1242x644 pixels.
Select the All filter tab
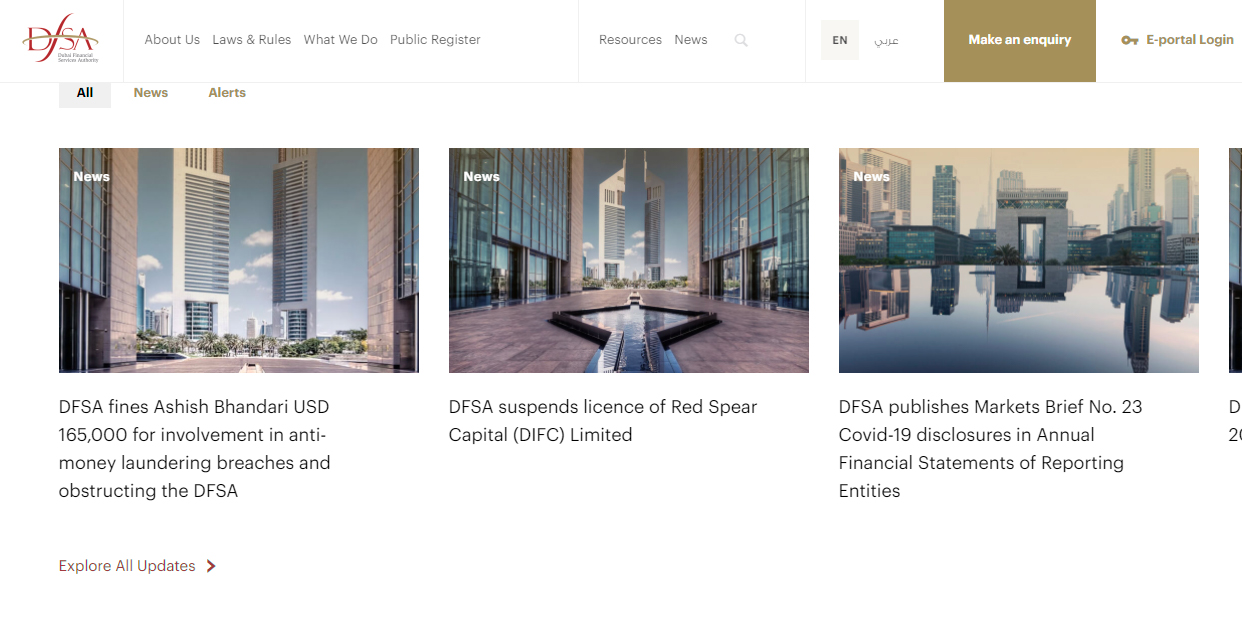[85, 92]
